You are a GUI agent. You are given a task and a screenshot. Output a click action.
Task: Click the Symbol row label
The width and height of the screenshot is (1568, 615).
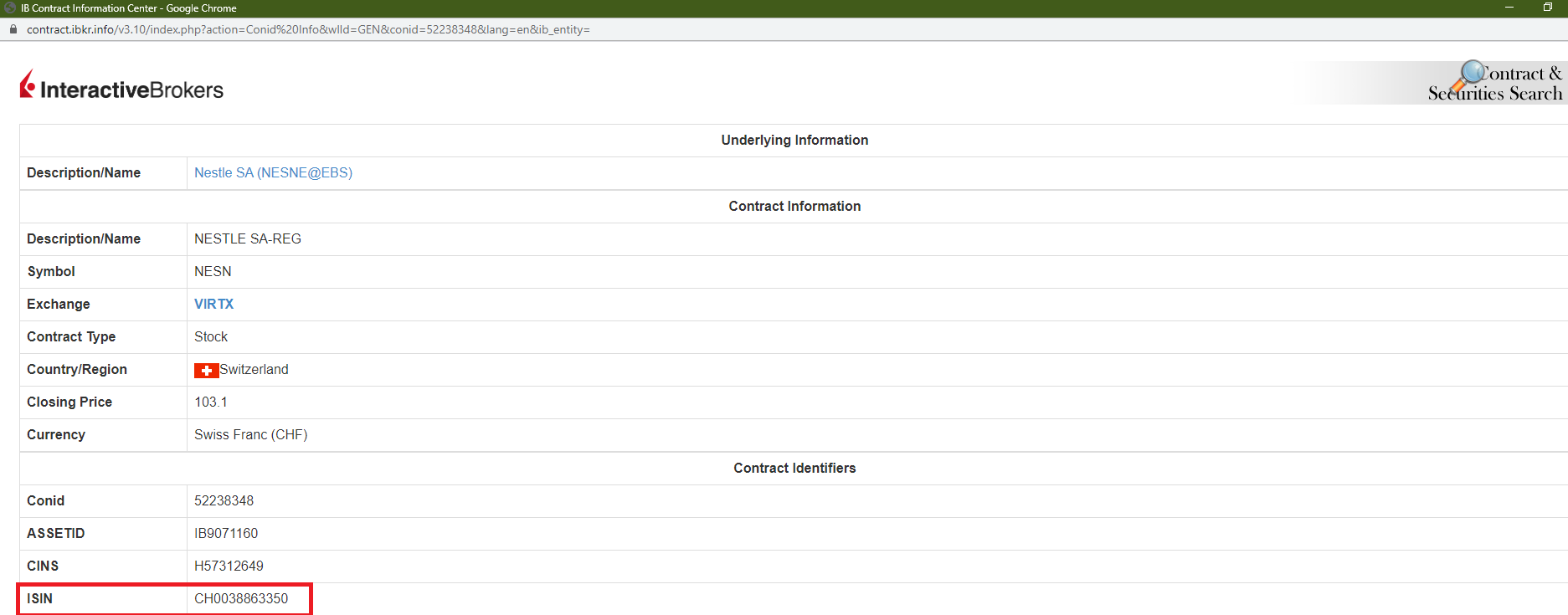pyautogui.click(x=51, y=271)
